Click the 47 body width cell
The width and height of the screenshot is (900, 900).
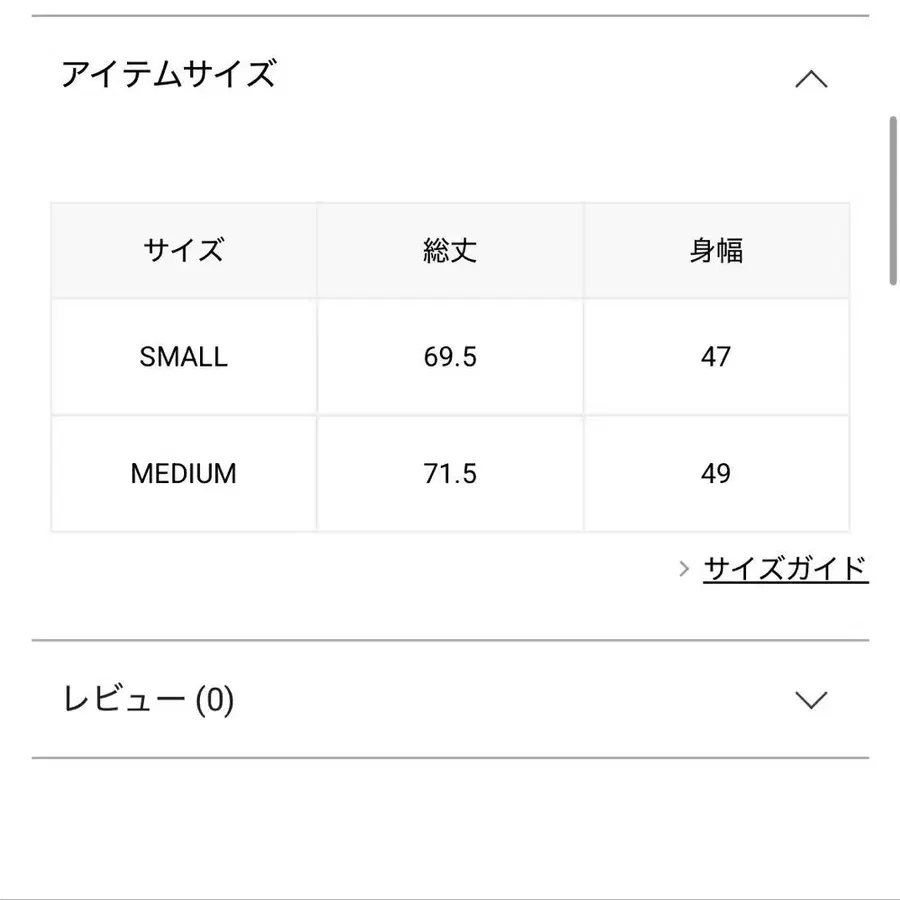[x=716, y=357]
